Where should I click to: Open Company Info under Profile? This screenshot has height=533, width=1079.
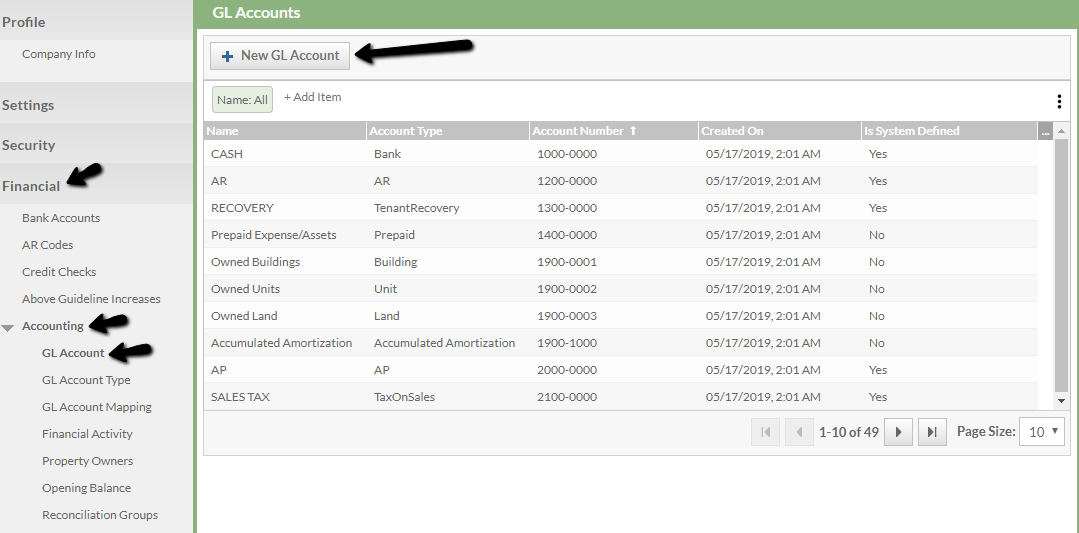coord(59,54)
